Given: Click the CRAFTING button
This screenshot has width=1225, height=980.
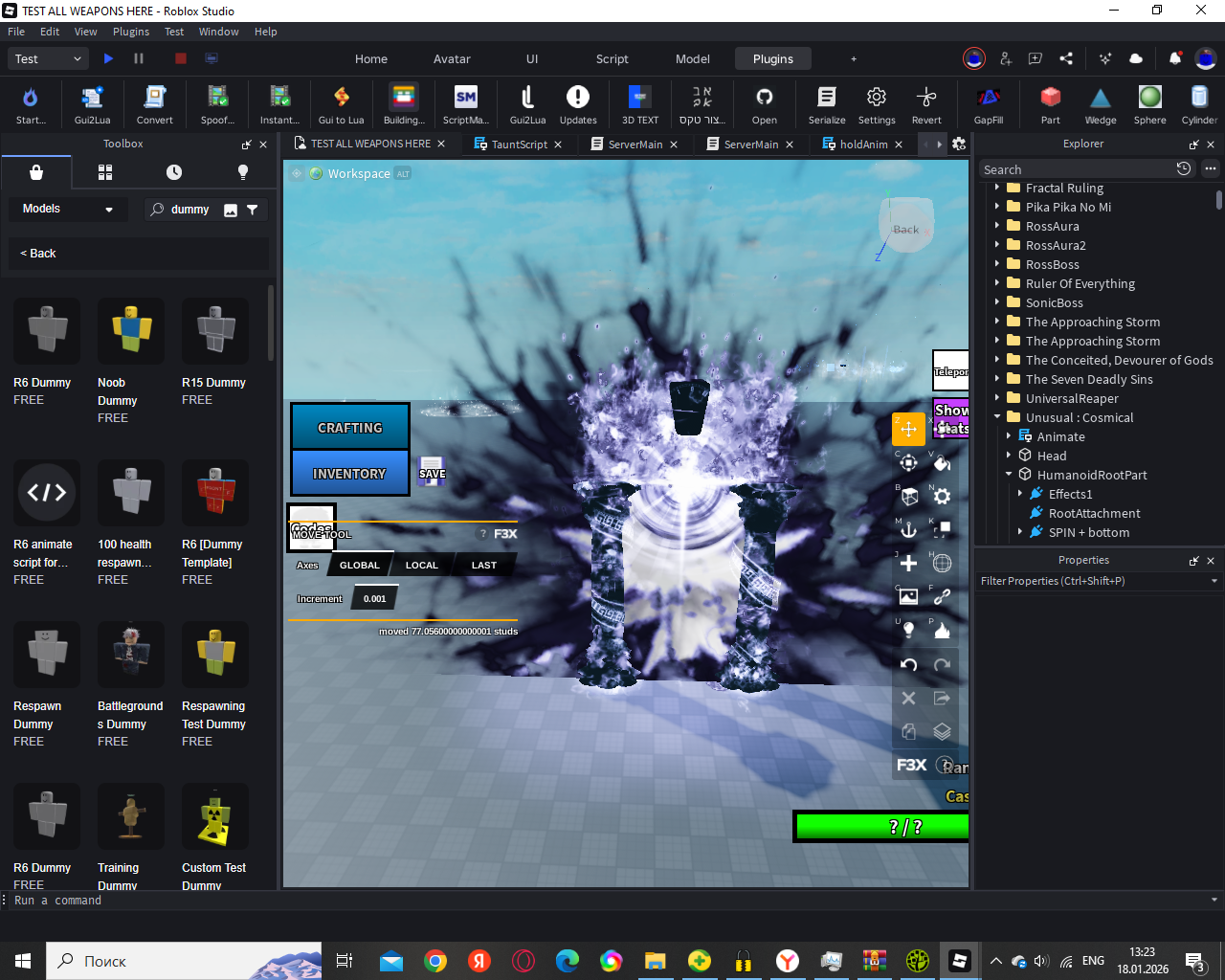Looking at the screenshot, I should point(350,427).
